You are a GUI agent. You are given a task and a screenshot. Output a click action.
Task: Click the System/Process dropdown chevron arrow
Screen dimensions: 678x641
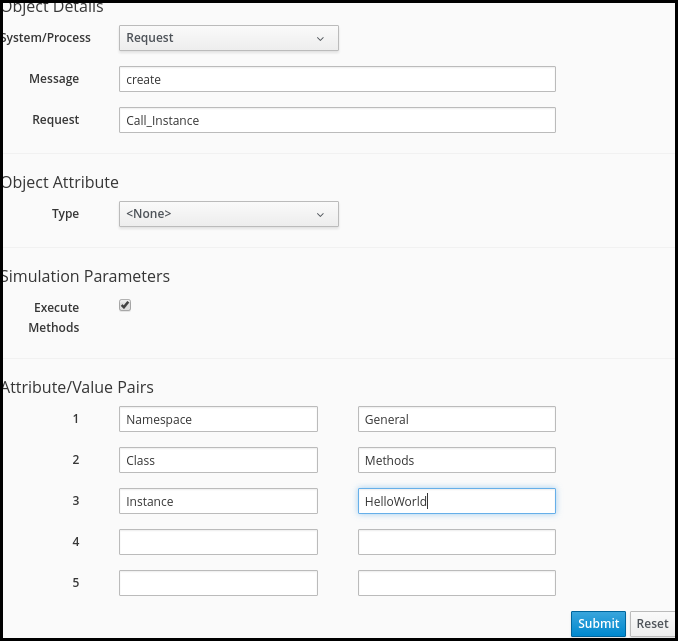click(320, 39)
